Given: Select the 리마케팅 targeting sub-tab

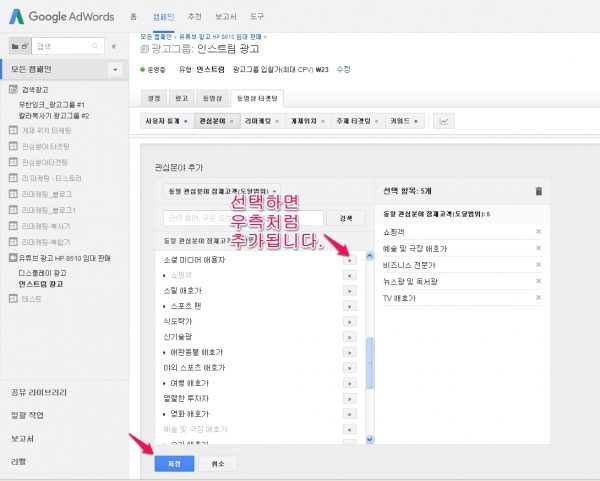Looking at the screenshot, I should click(x=262, y=121).
